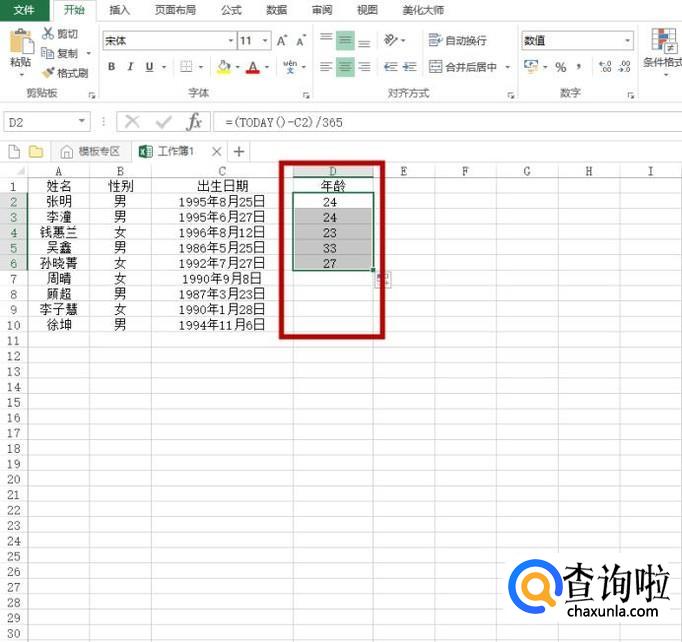Viewport: 682px width, 642px height.
Task: Activate the Format Painter brush
Action: [x=48, y=73]
